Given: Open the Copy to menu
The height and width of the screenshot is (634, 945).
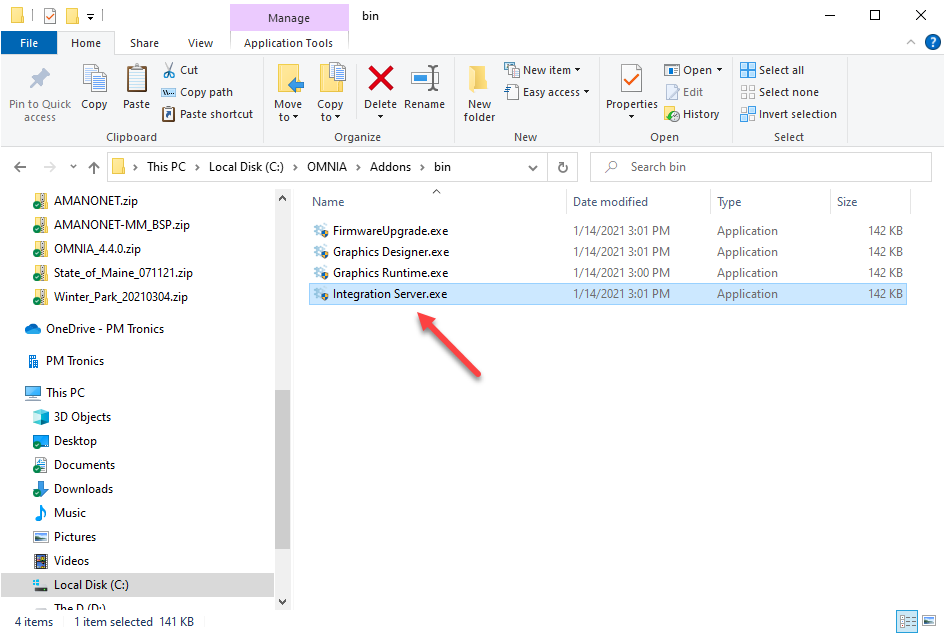Looking at the screenshot, I should (330, 93).
